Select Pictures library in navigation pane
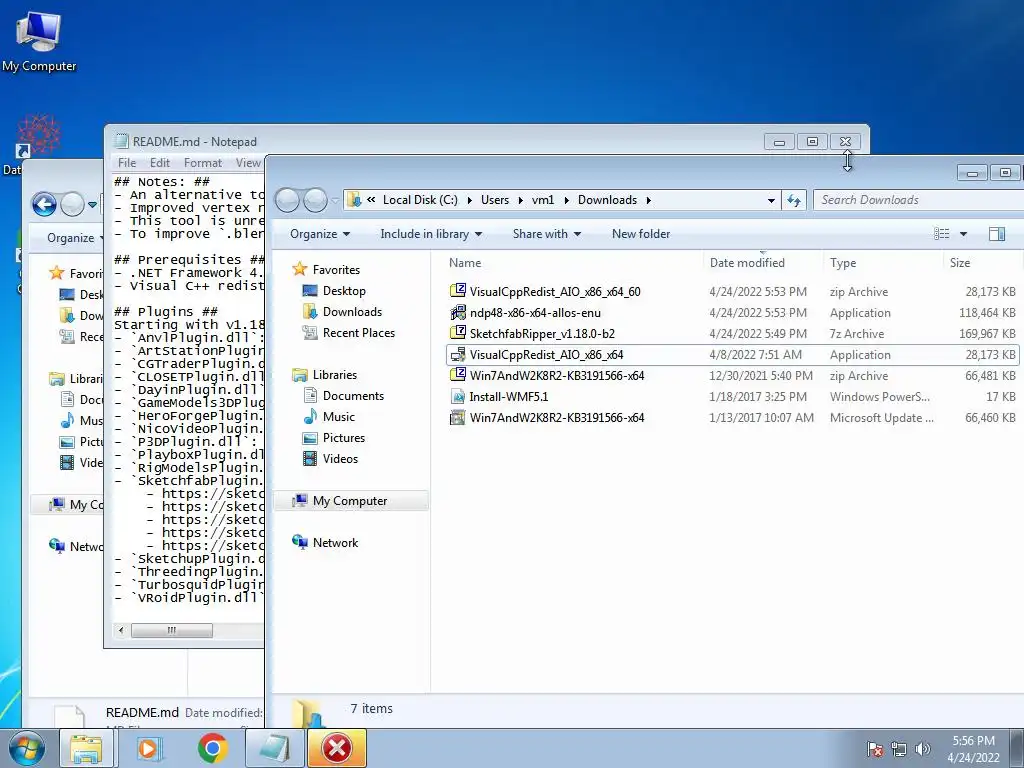 point(344,438)
